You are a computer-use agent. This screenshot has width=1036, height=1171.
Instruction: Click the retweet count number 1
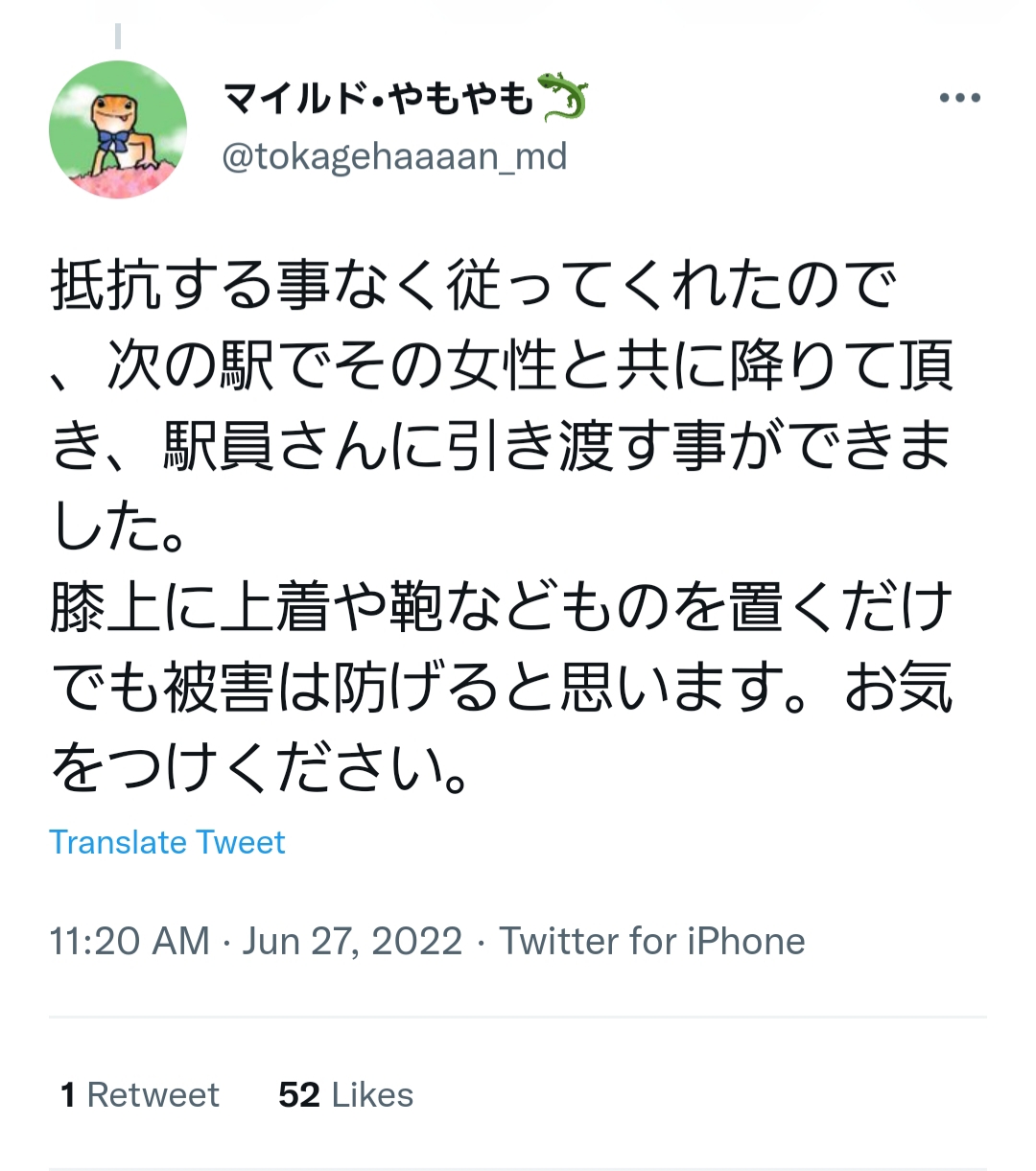[67, 1093]
